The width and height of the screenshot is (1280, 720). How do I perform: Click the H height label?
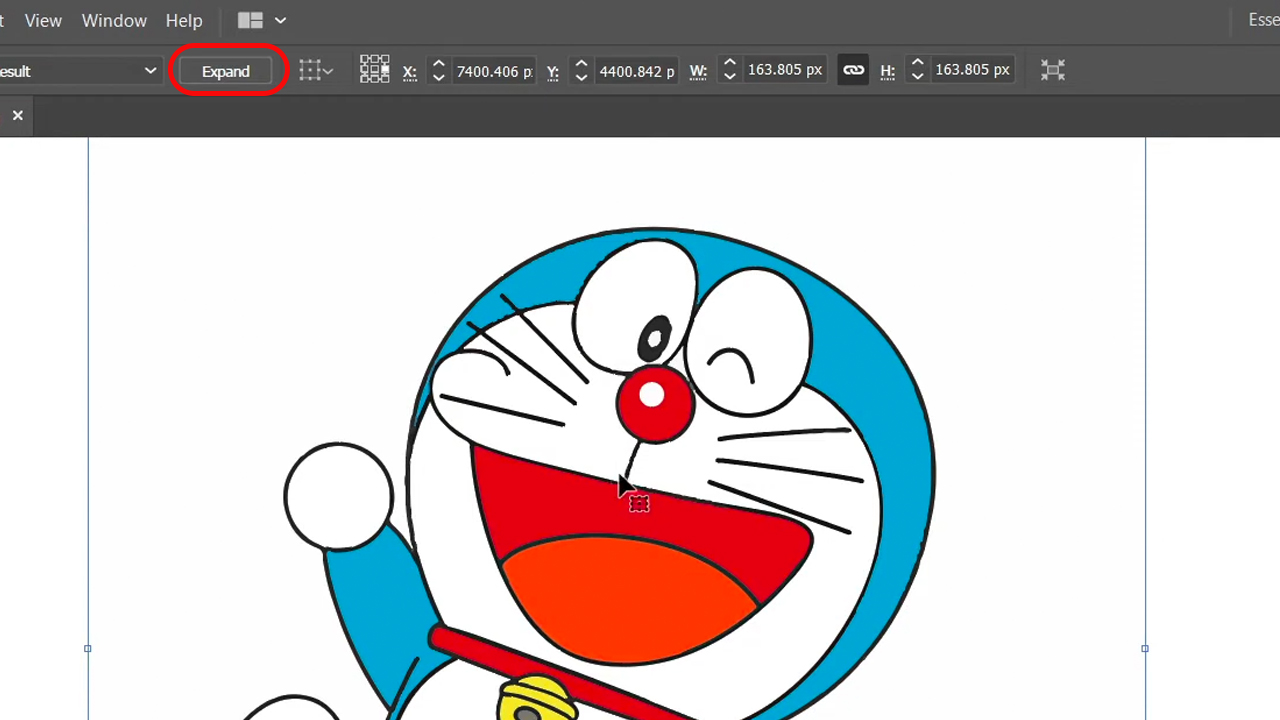[887, 71]
